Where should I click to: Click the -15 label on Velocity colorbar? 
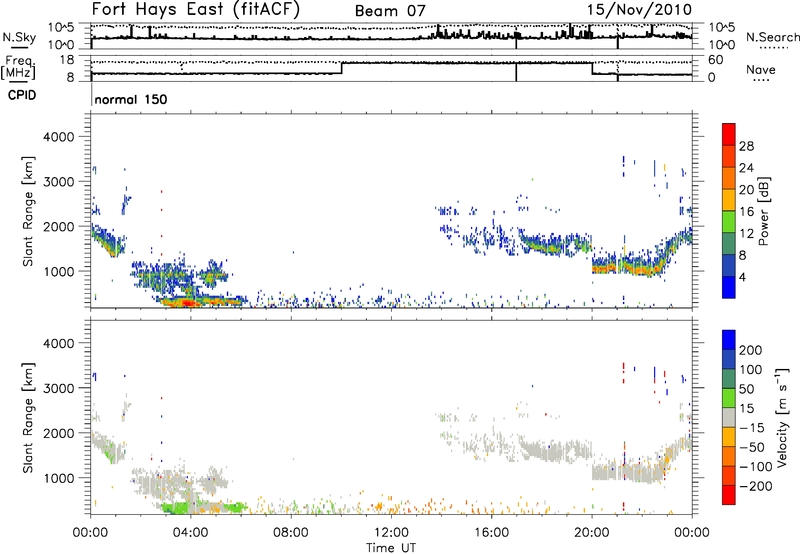(752, 428)
